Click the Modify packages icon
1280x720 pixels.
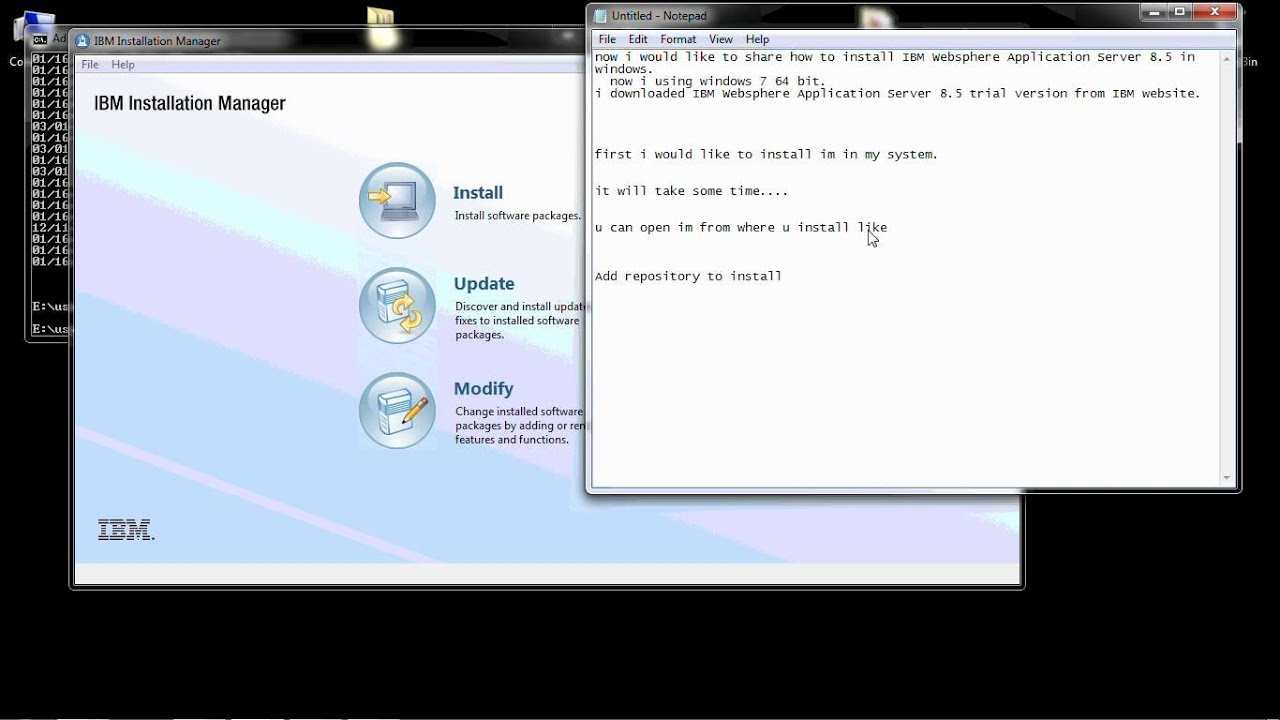397,410
